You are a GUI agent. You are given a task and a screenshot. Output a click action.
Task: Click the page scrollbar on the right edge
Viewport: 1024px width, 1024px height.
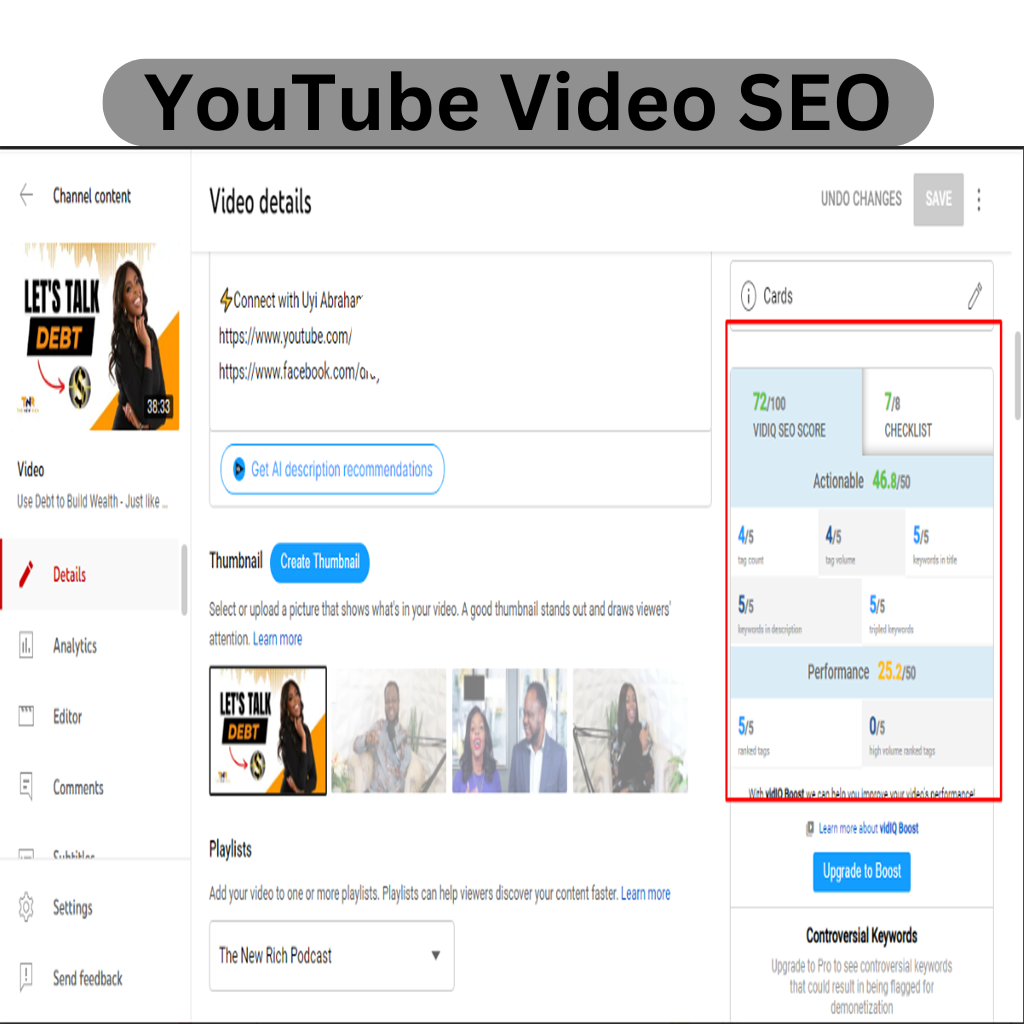tap(1017, 376)
